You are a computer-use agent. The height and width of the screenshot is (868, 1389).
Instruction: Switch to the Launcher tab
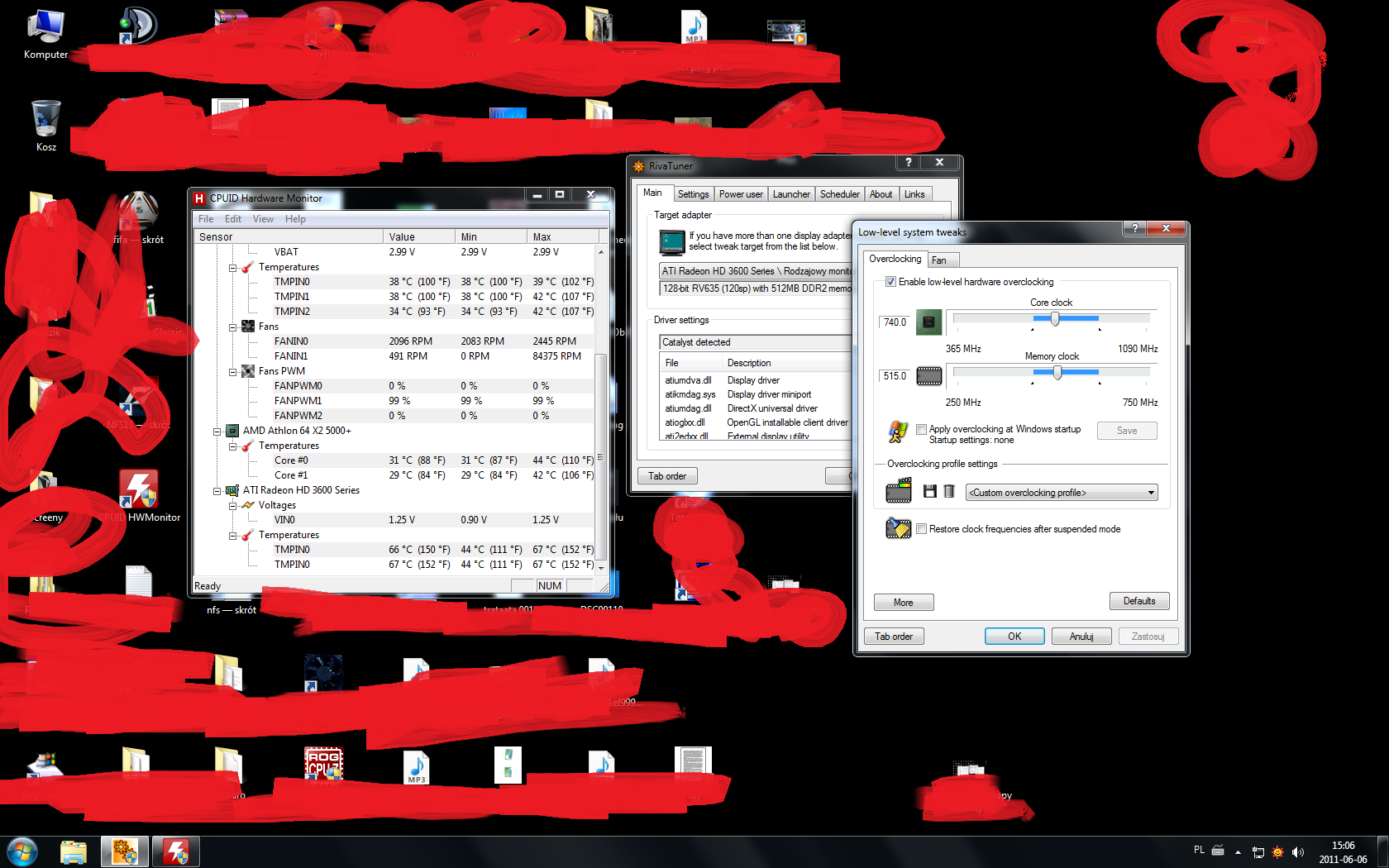coord(791,194)
